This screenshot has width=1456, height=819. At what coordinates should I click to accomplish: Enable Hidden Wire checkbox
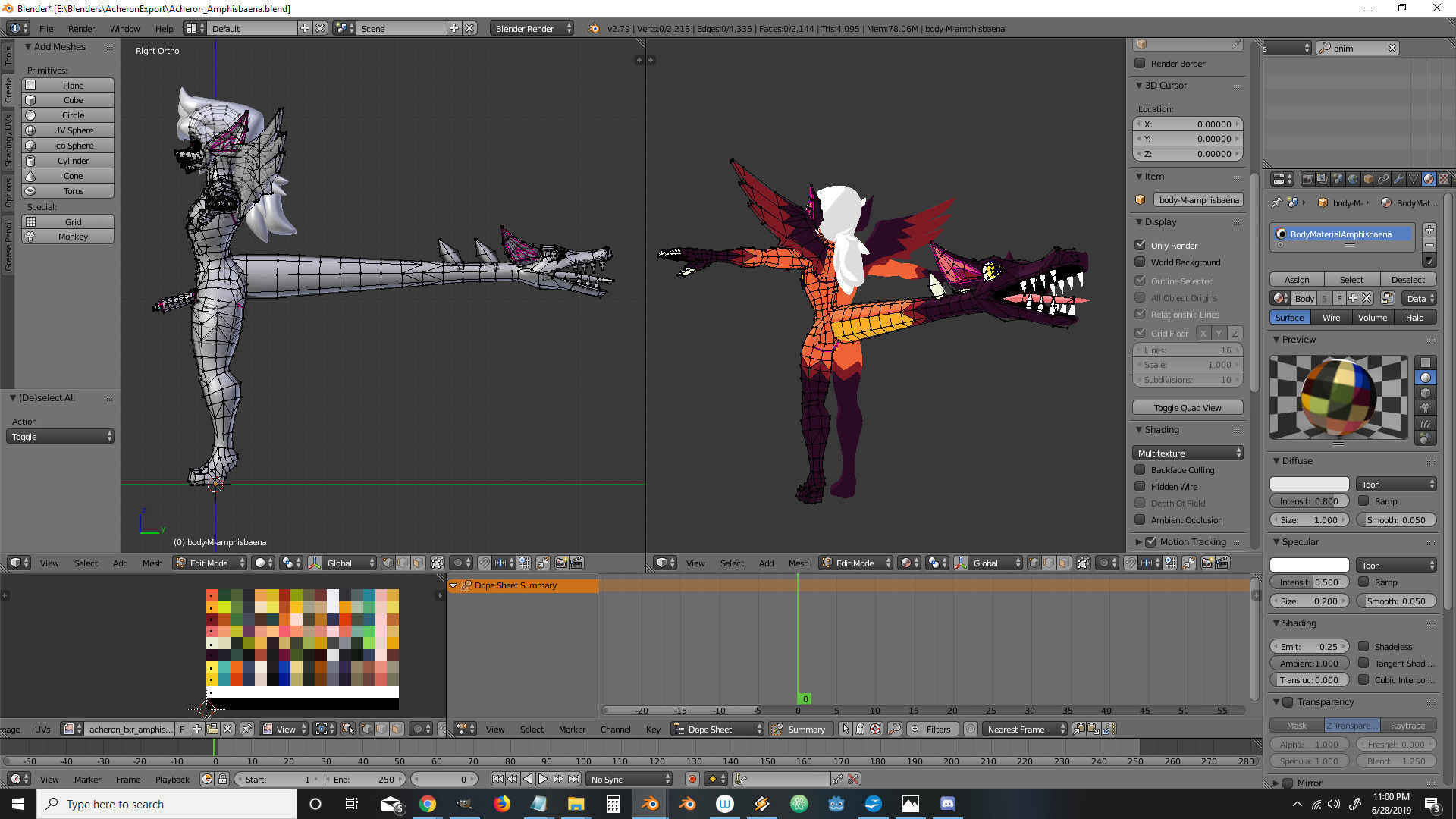(x=1140, y=486)
